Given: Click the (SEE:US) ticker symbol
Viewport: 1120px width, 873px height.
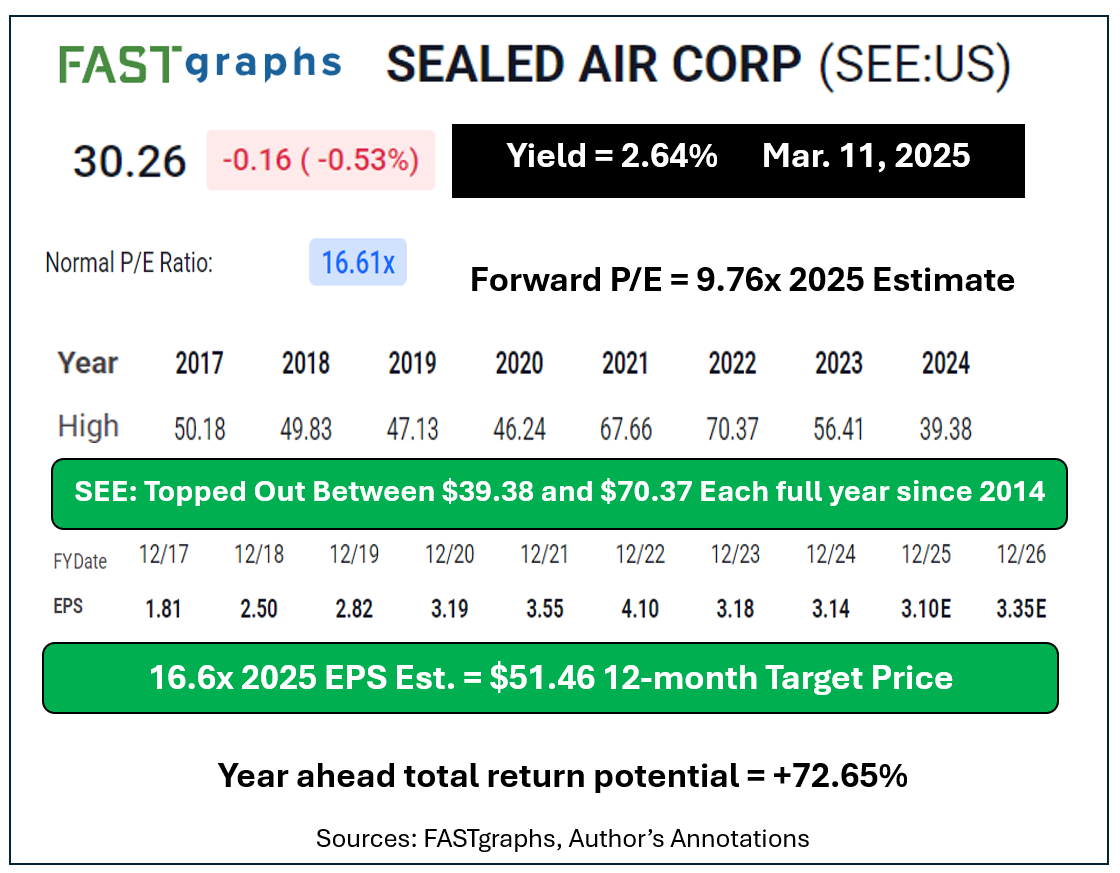Looking at the screenshot, I should coord(914,65).
